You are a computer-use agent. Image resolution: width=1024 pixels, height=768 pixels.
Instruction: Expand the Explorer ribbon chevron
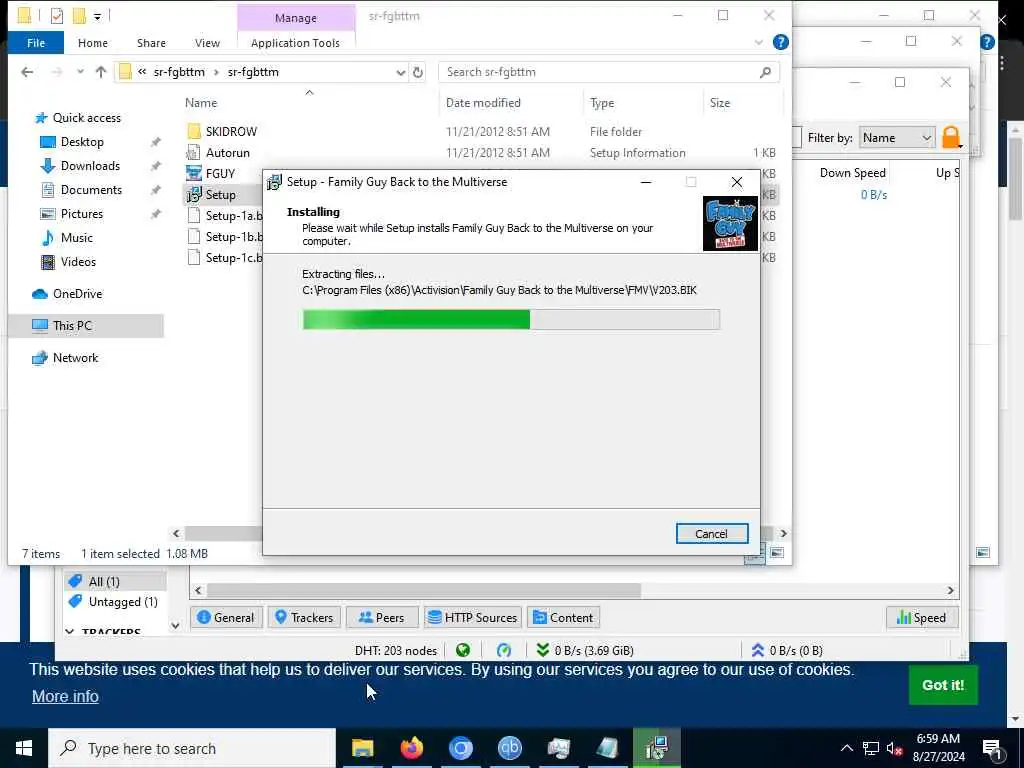click(x=758, y=42)
